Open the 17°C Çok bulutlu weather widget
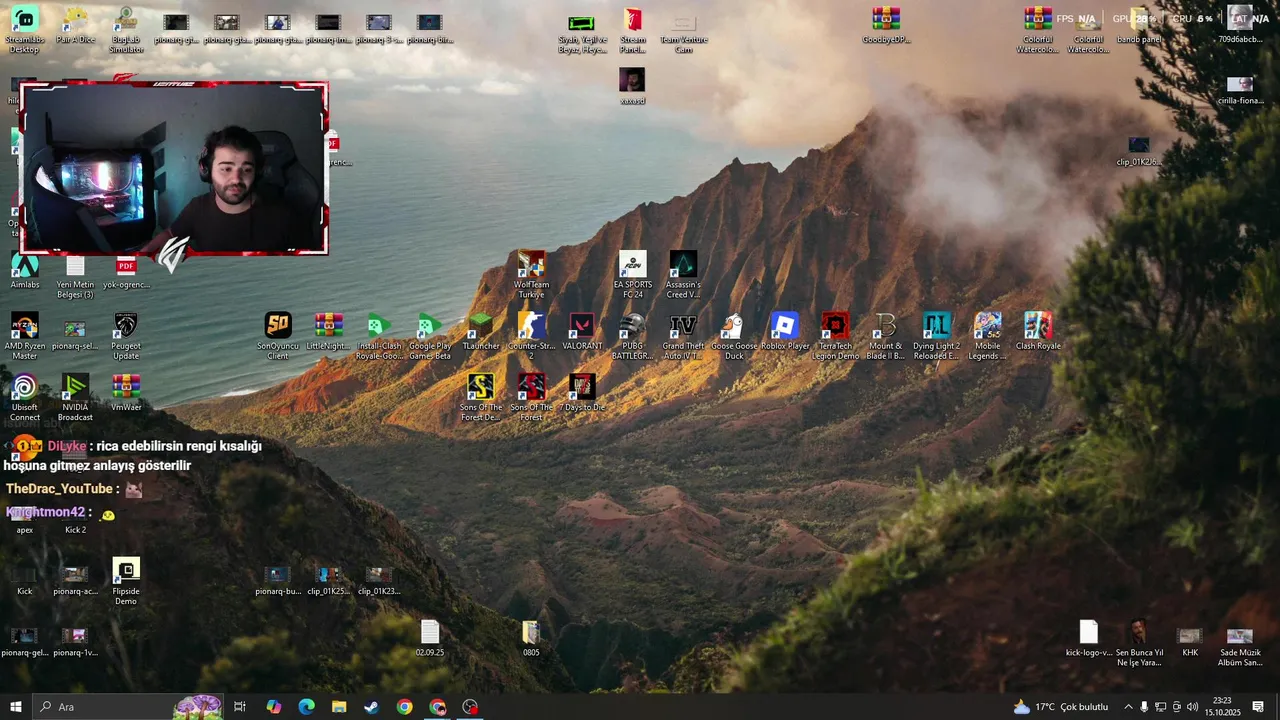This screenshot has height=720, width=1280. pos(1061,707)
